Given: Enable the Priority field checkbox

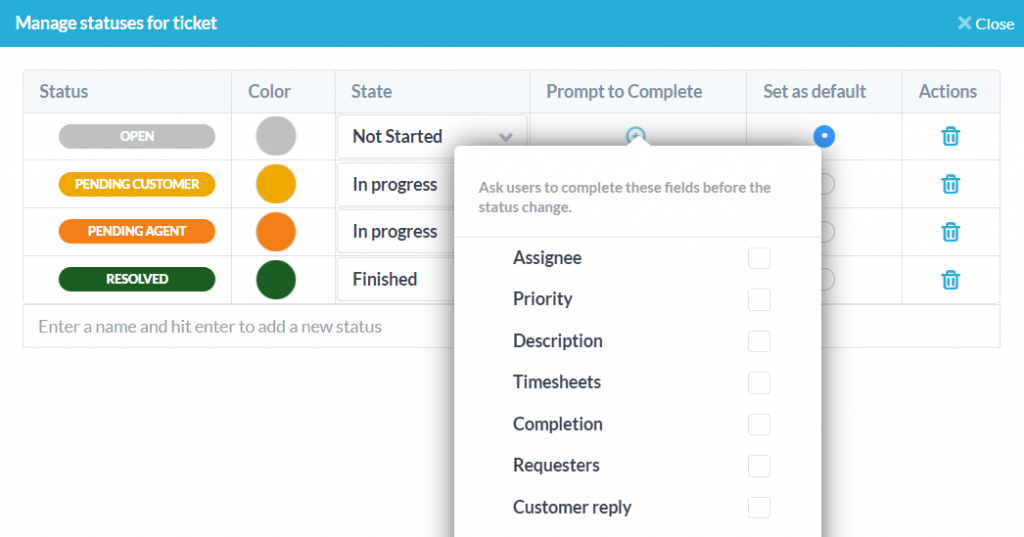Looking at the screenshot, I should (759, 300).
